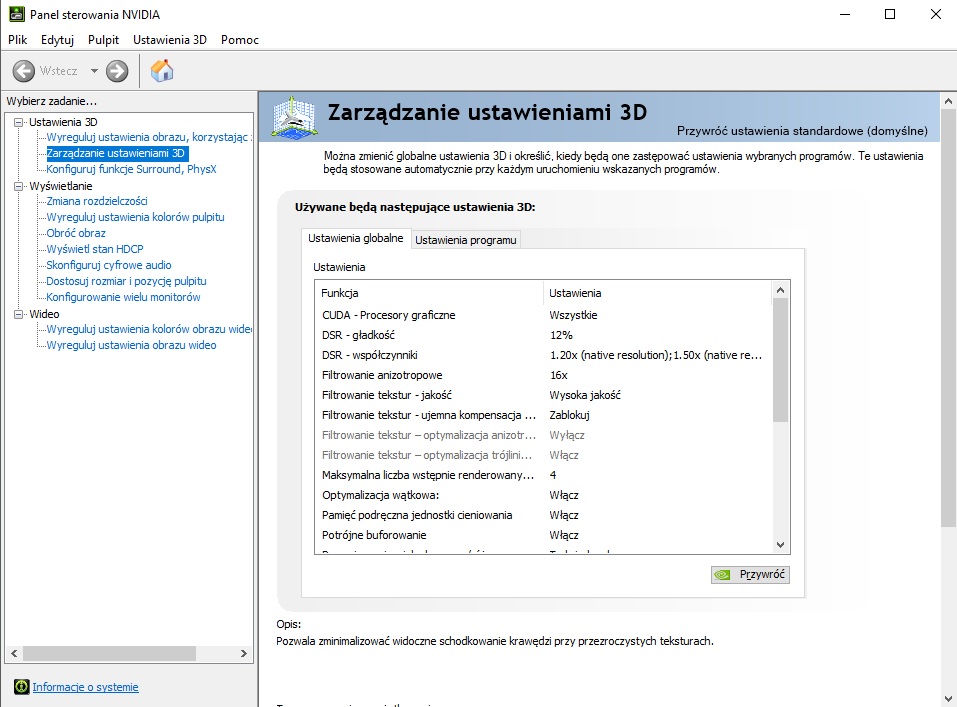Select the DSR - gładkość row
This screenshot has height=707, width=957.
point(544,335)
